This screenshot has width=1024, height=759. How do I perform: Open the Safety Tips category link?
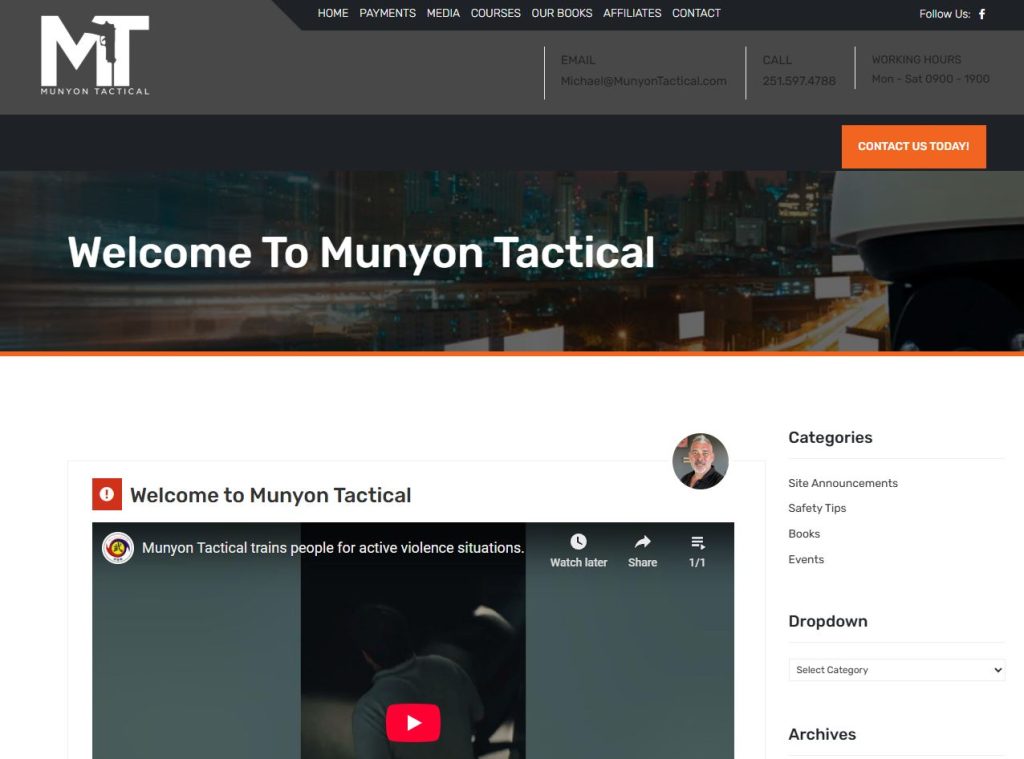(x=816, y=508)
